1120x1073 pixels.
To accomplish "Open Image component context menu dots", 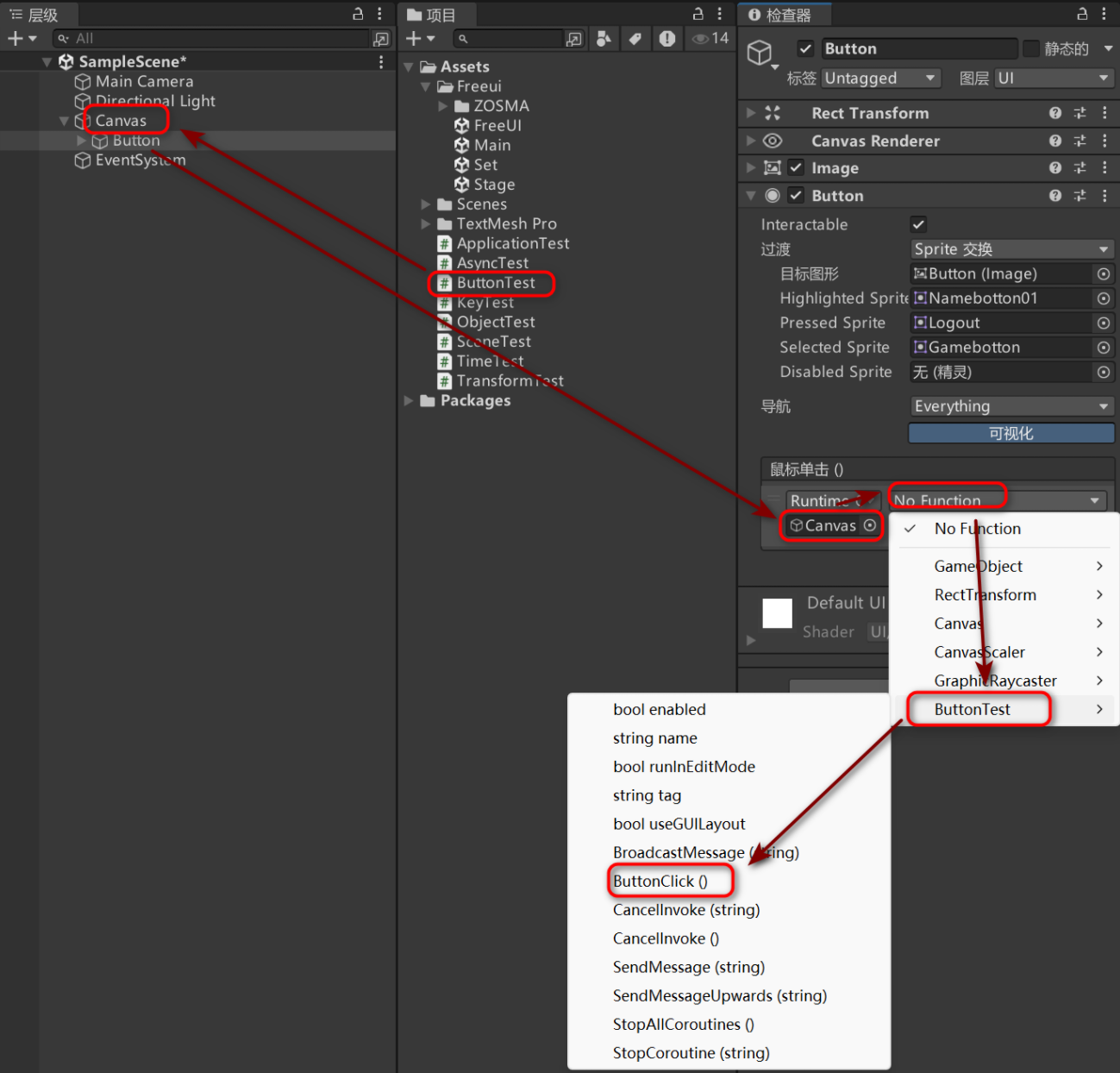I will click(x=1104, y=168).
